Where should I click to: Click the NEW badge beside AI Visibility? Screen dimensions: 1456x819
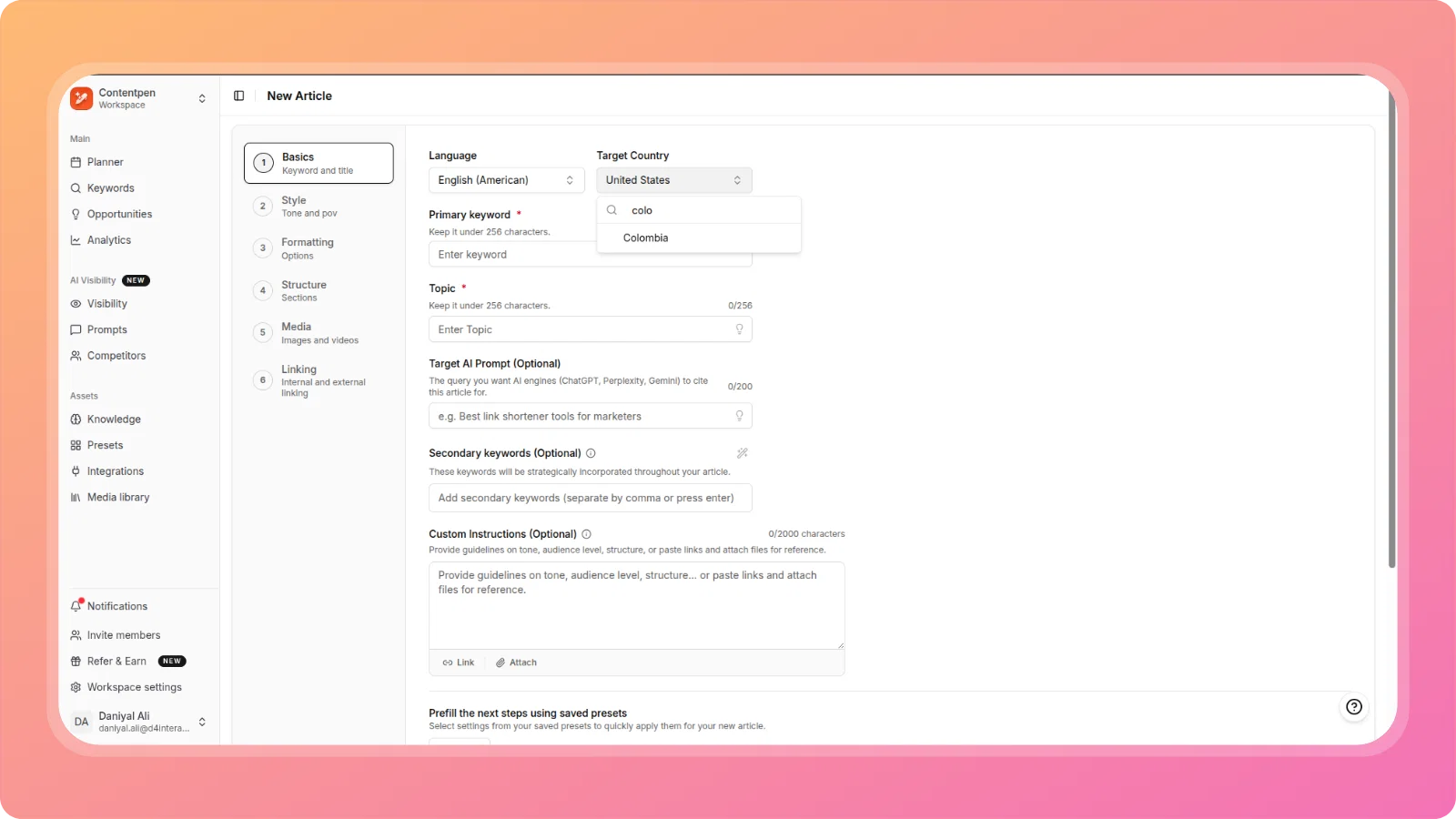click(x=136, y=280)
